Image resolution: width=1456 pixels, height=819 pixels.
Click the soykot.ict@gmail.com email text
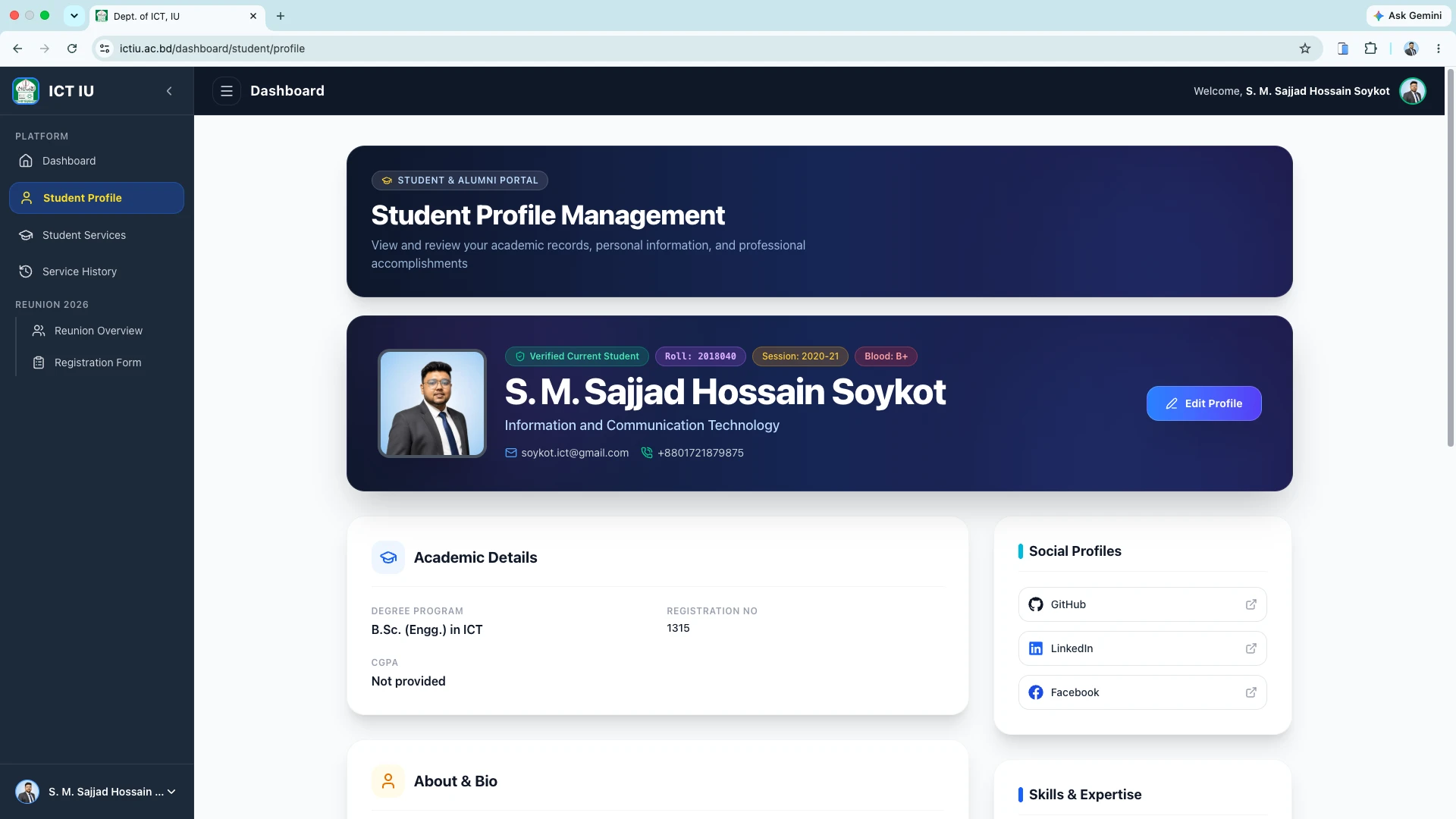pos(575,453)
